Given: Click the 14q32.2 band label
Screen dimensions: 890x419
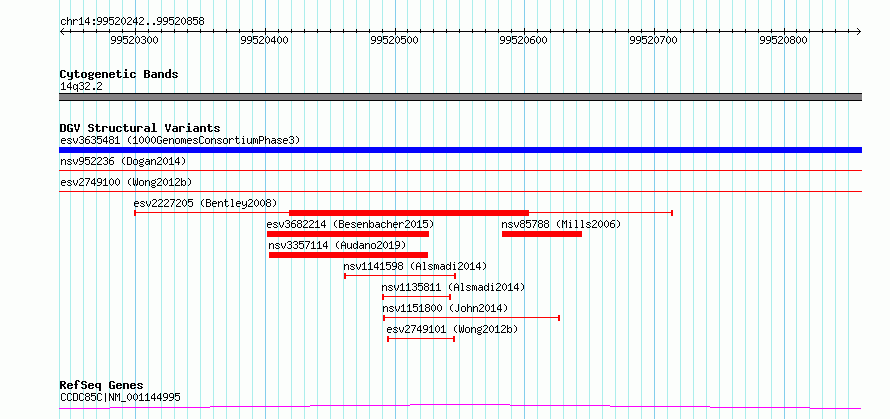Looking at the screenshot, I should point(81,86).
